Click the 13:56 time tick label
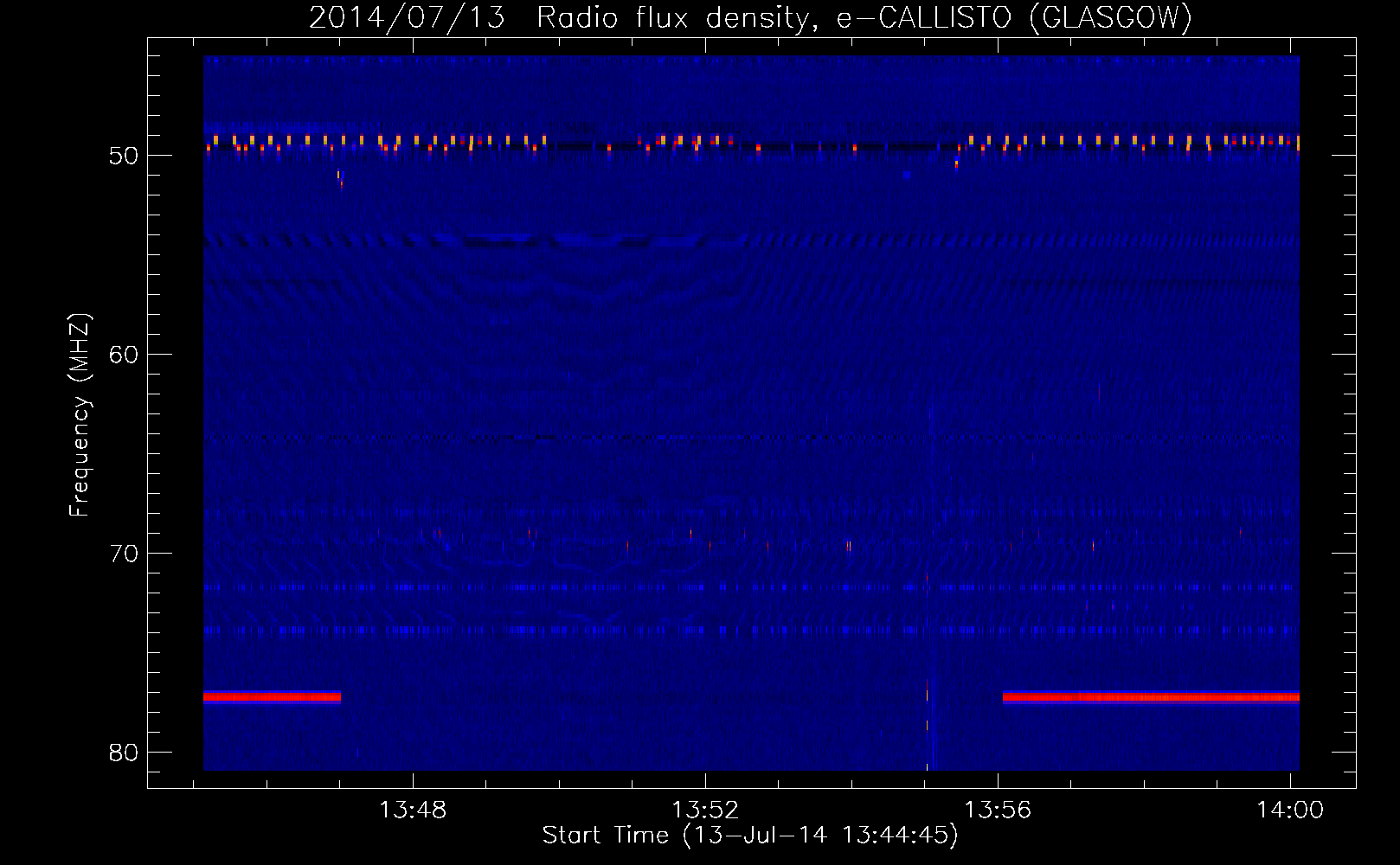 (998, 811)
